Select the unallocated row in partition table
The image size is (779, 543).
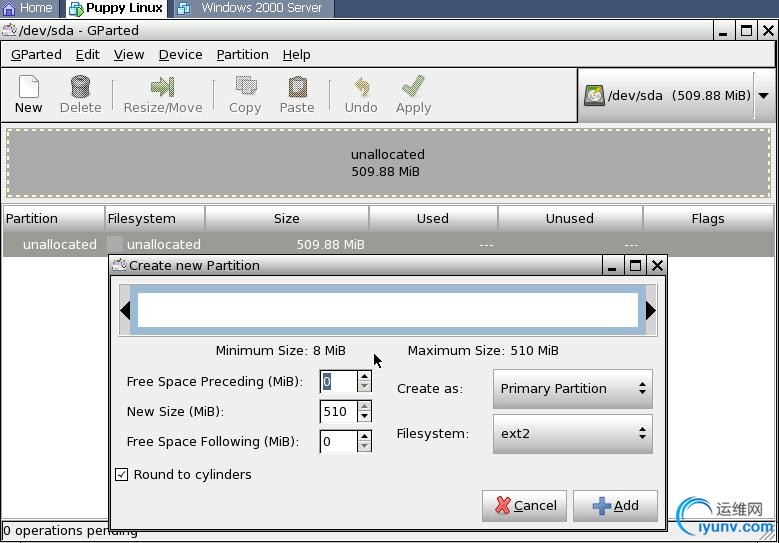coord(388,244)
